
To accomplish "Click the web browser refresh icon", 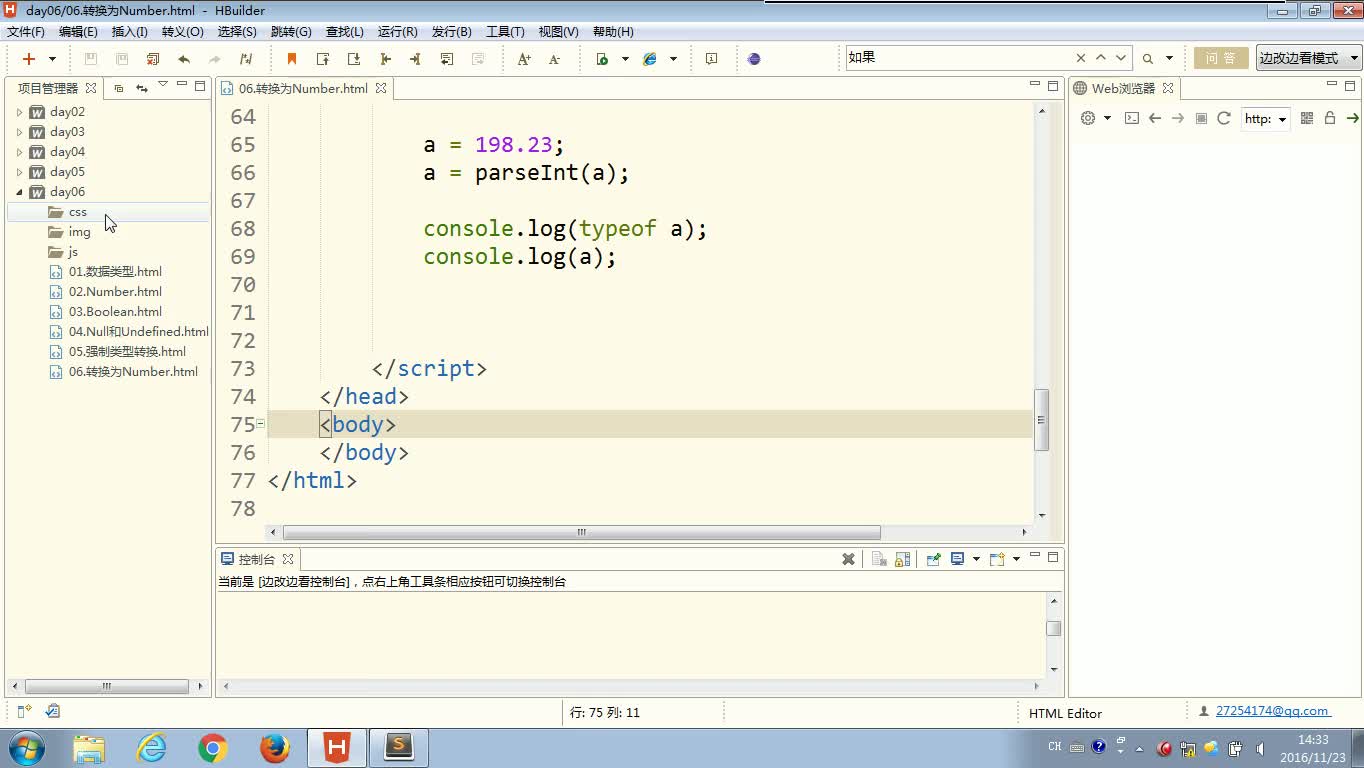I will point(1224,118).
